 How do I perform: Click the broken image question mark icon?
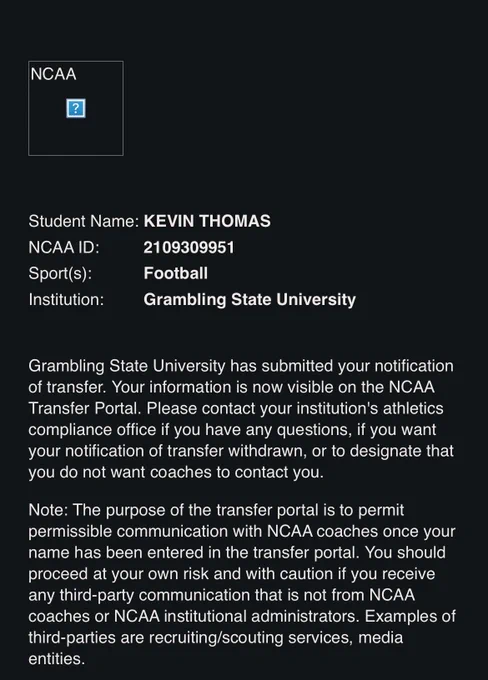coord(76,108)
